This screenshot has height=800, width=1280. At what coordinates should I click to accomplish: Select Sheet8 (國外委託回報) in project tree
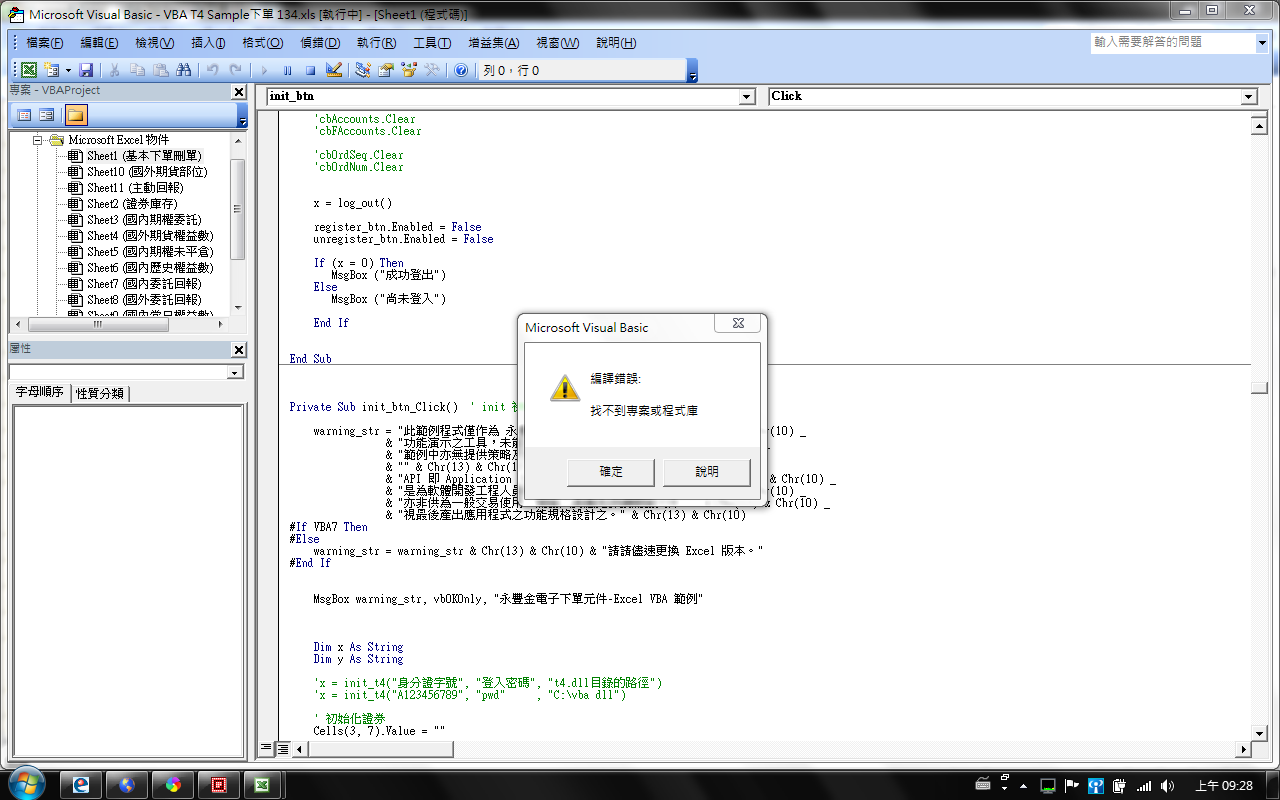pos(144,300)
